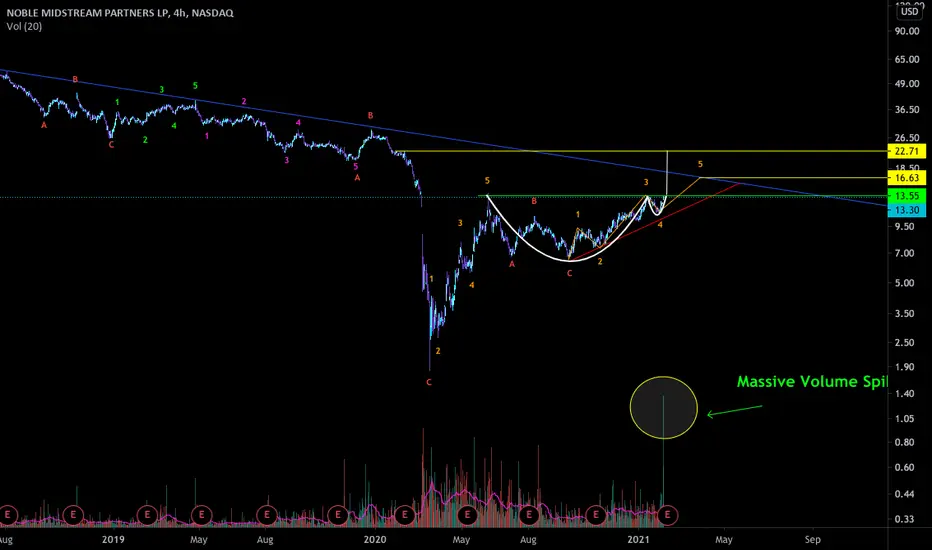This screenshot has width=932, height=550.
Task: Select the yellow ellipse drawing around the spike
Action: point(663,408)
